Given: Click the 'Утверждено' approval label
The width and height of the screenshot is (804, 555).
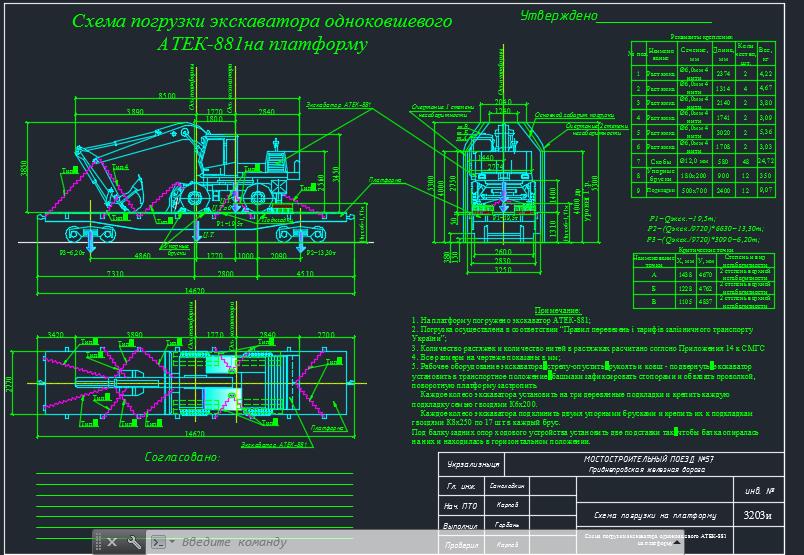Looking at the screenshot, I should click(x=559, y=16).
